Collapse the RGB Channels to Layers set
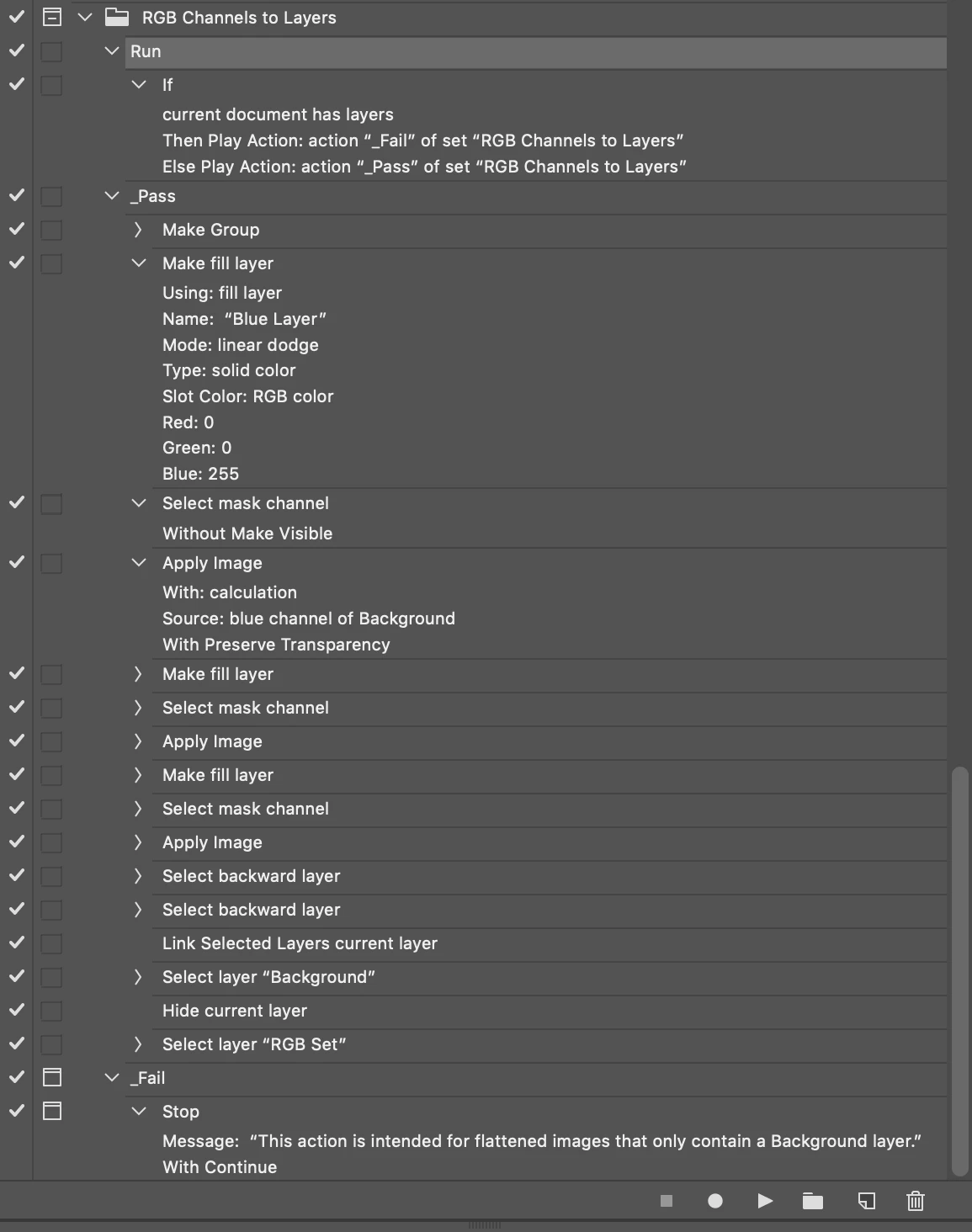The image size is (972, 1232). coord(84,17)
